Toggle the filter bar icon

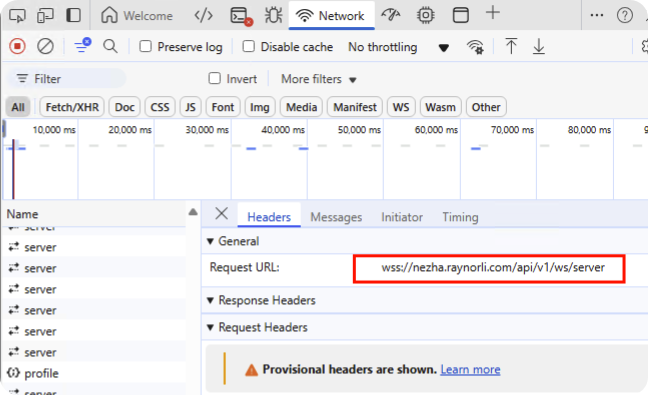(x=82, y=45)
